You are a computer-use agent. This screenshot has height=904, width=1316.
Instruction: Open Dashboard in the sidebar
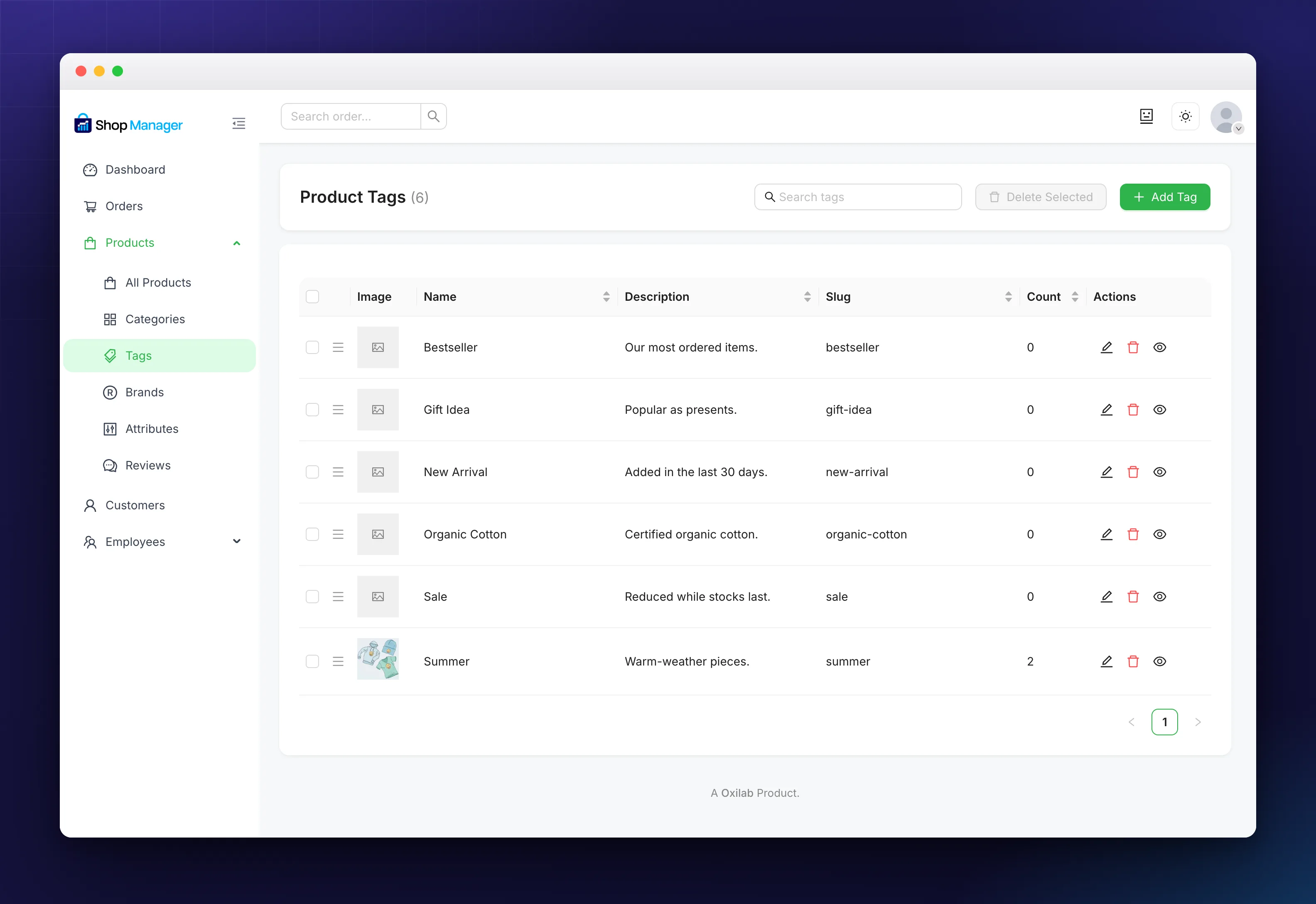[159, 169]
